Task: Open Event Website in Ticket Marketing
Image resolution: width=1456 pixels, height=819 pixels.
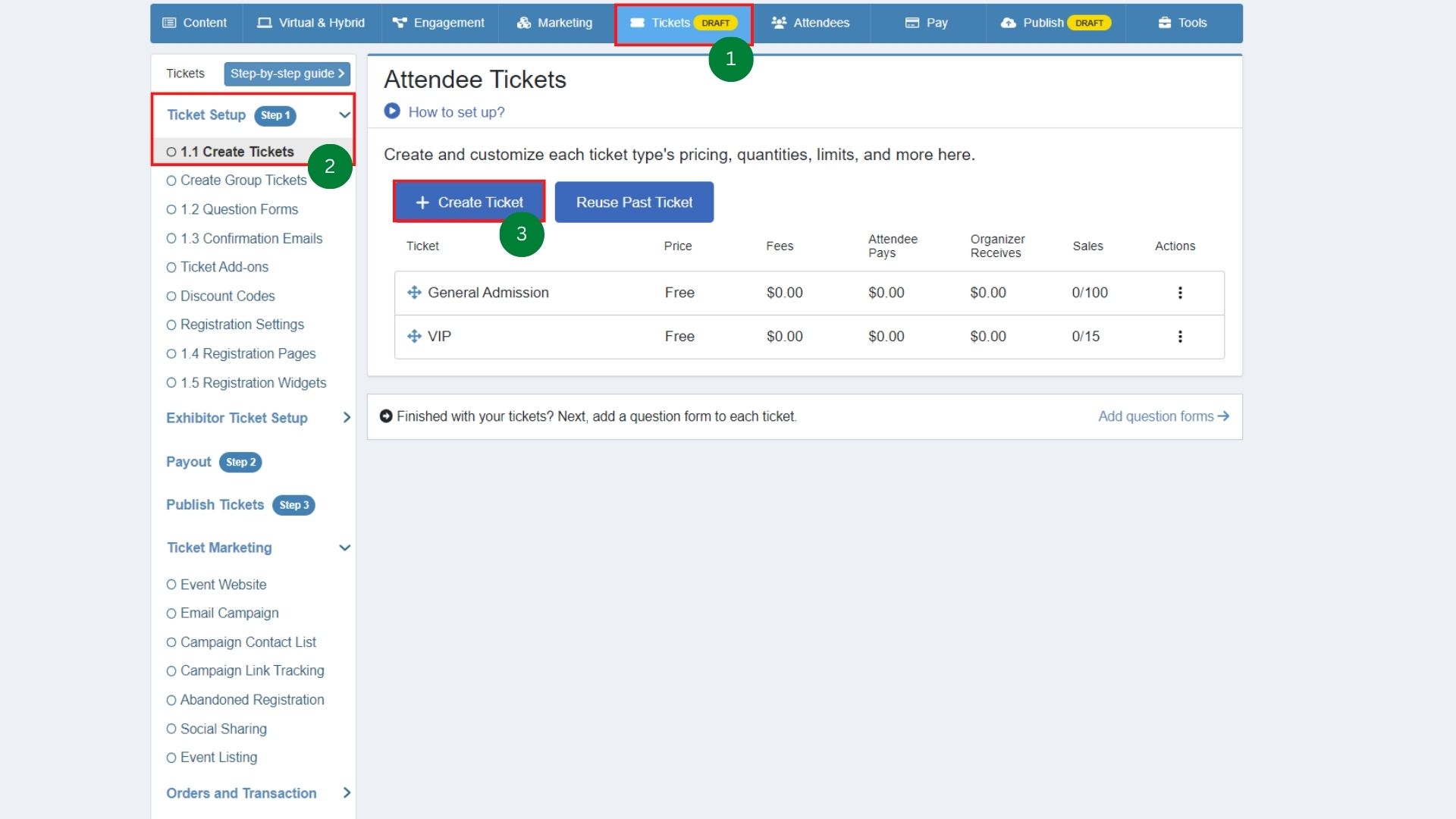Action: click(217, 585)
